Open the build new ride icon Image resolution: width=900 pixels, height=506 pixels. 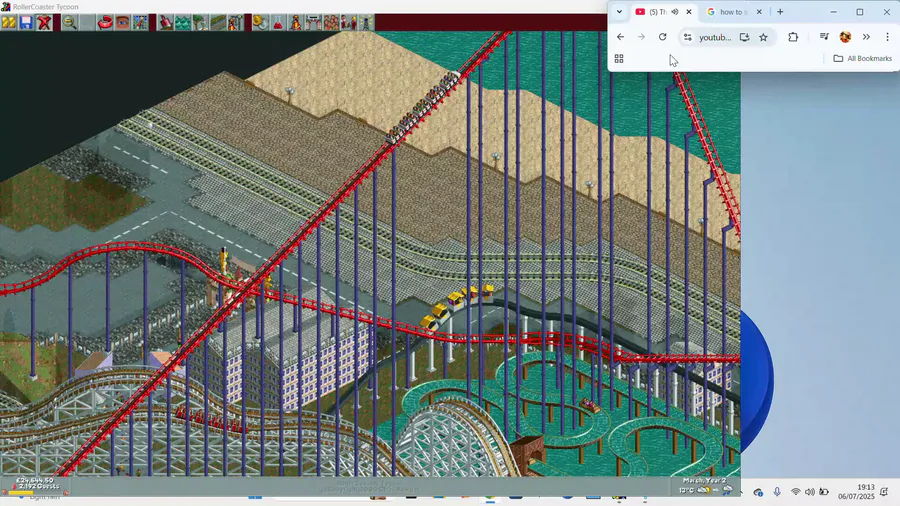point(235,22)
